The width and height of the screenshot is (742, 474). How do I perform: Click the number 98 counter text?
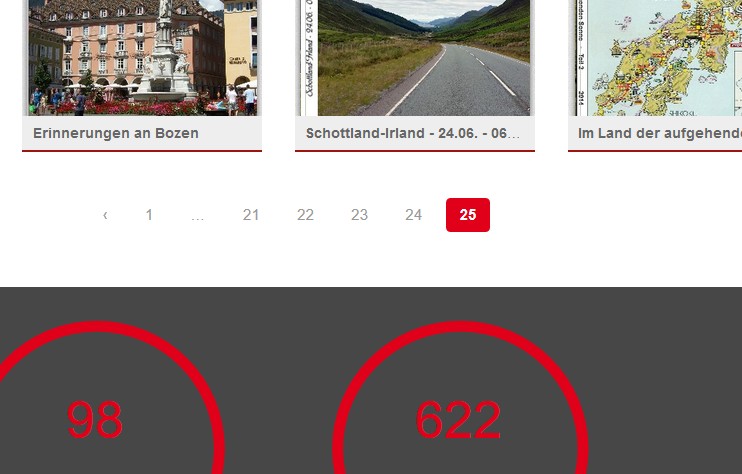pyautogui.click(x=95, y=420)
